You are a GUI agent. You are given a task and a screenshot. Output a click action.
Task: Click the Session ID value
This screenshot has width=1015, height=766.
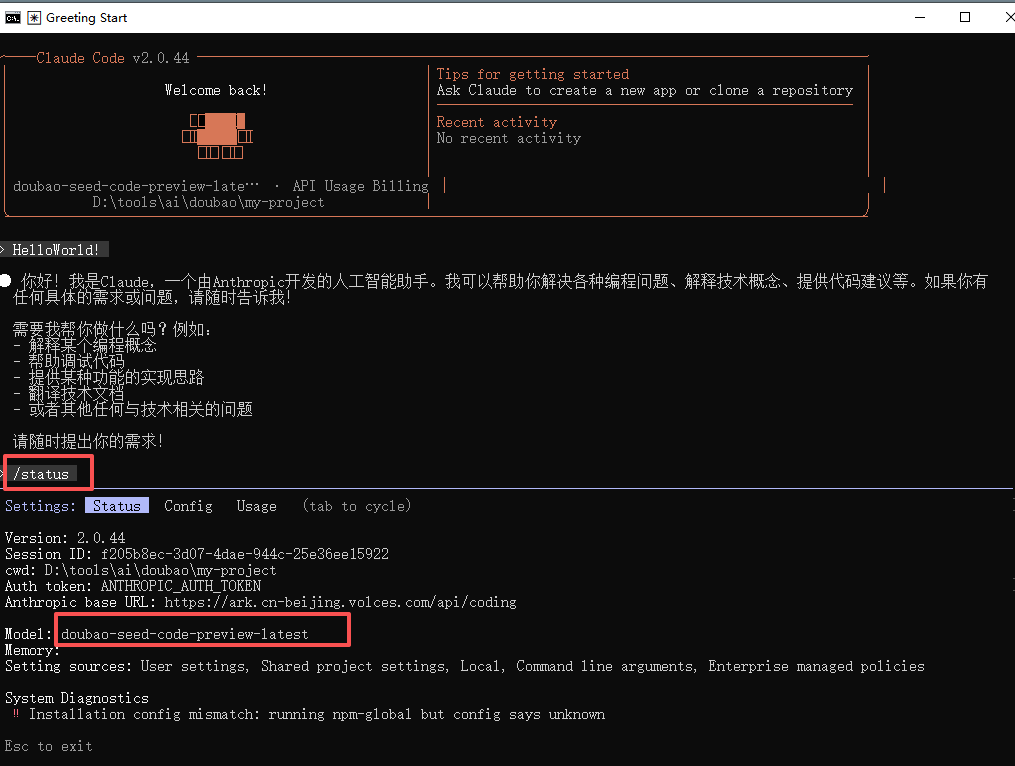point(245,554)
